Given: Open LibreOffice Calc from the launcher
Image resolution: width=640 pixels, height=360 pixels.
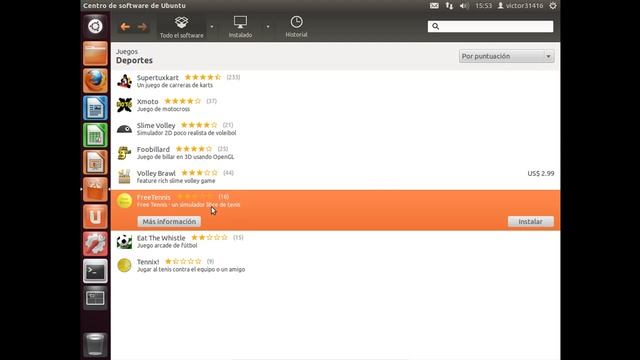Looking at the screenshot, I should 95,135.
